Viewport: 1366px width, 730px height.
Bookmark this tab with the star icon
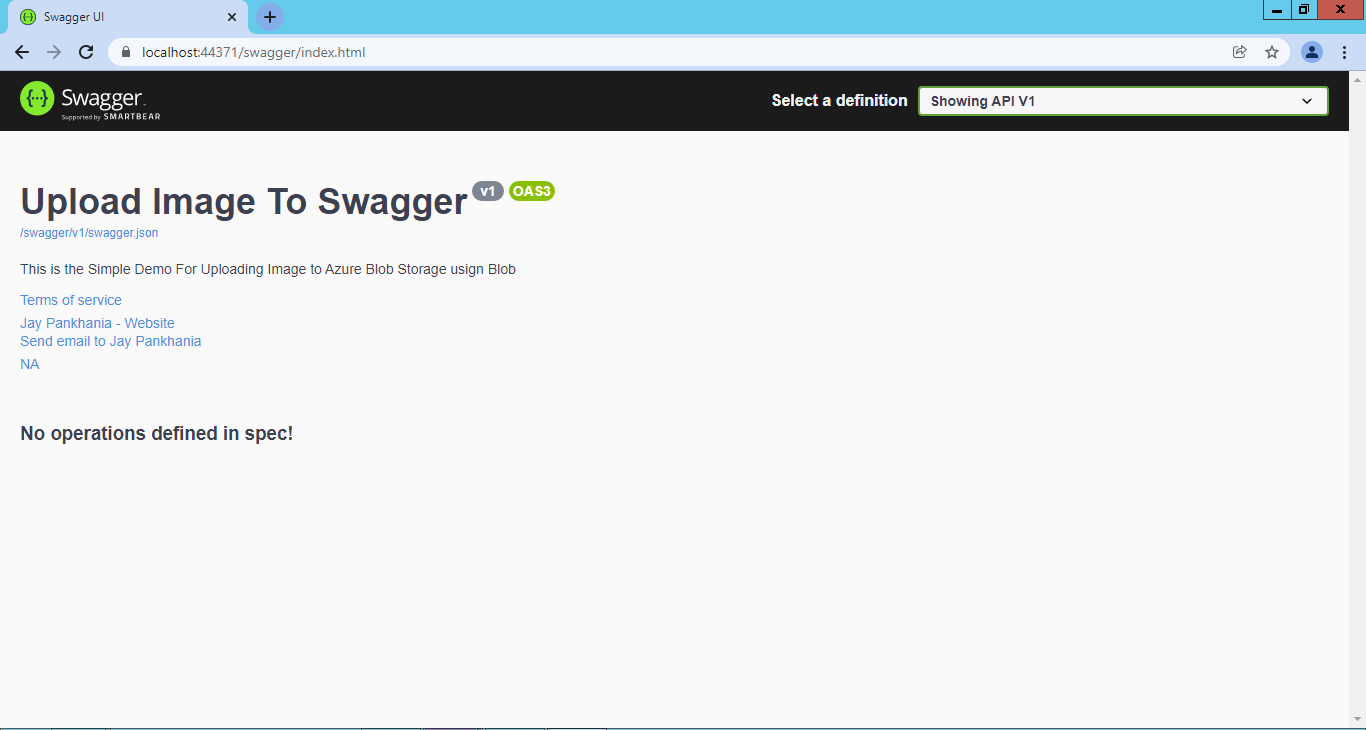tap(1272, 52)
